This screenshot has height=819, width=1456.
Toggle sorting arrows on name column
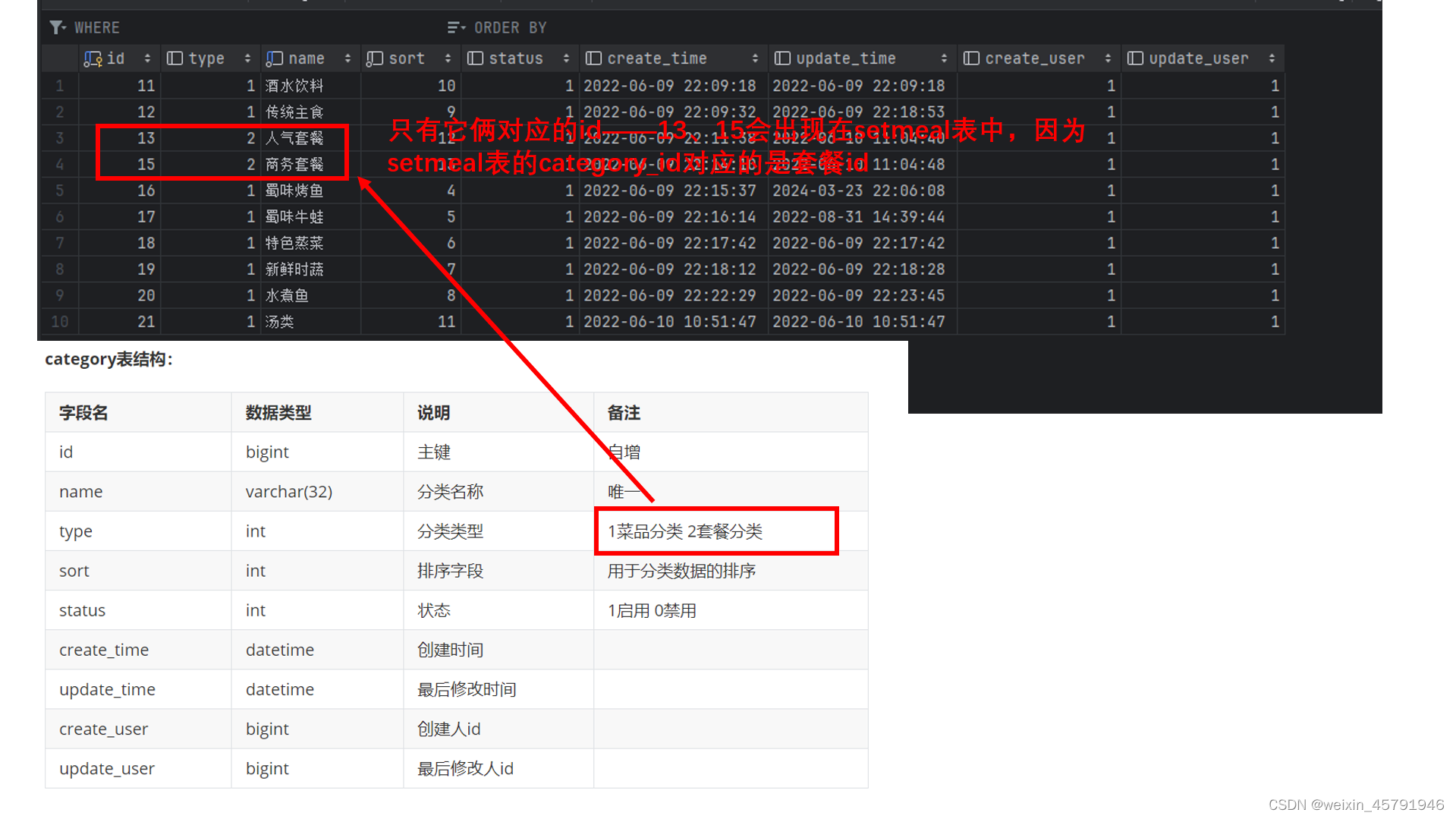(x=347, y=58)
